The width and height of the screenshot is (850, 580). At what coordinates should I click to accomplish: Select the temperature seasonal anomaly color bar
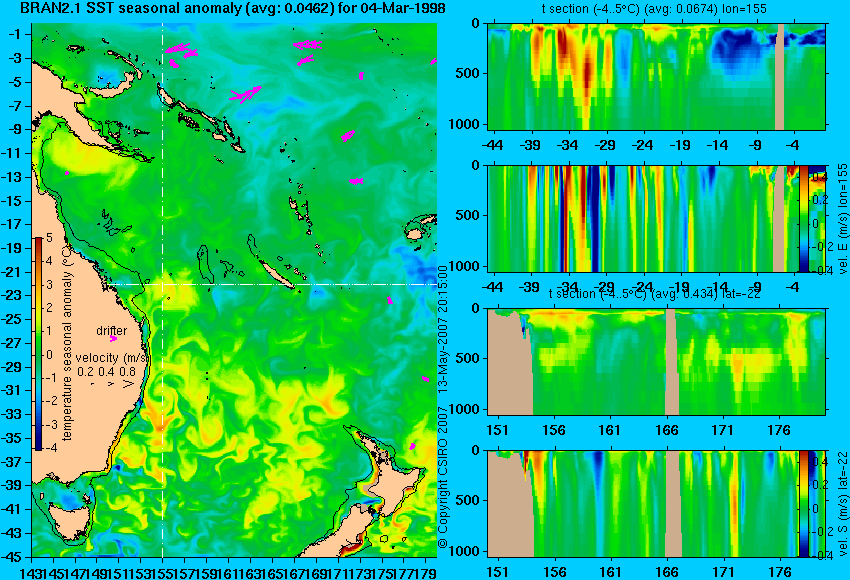click(x=39, y=344)
